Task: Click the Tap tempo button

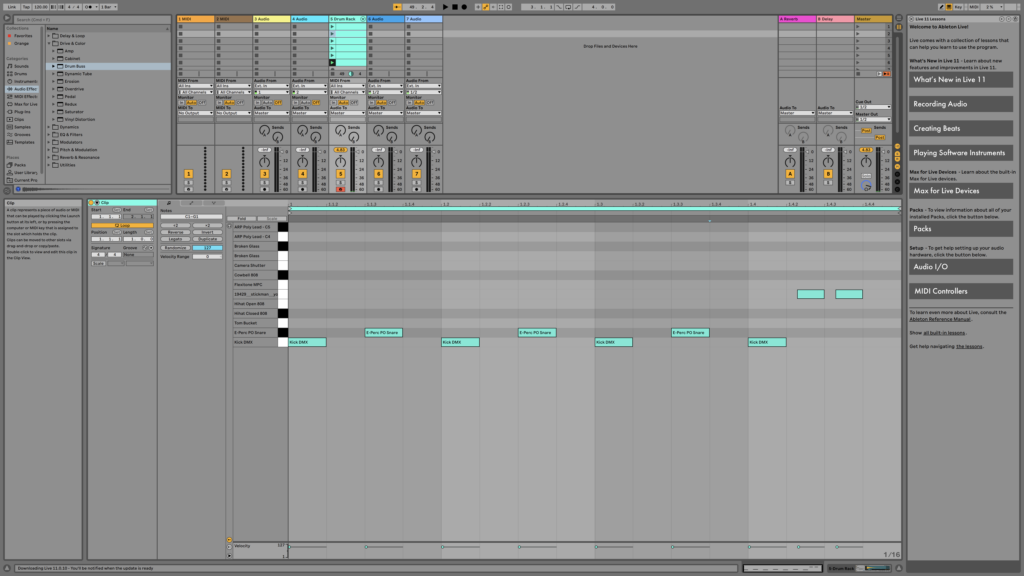Action: pos(26,7)
